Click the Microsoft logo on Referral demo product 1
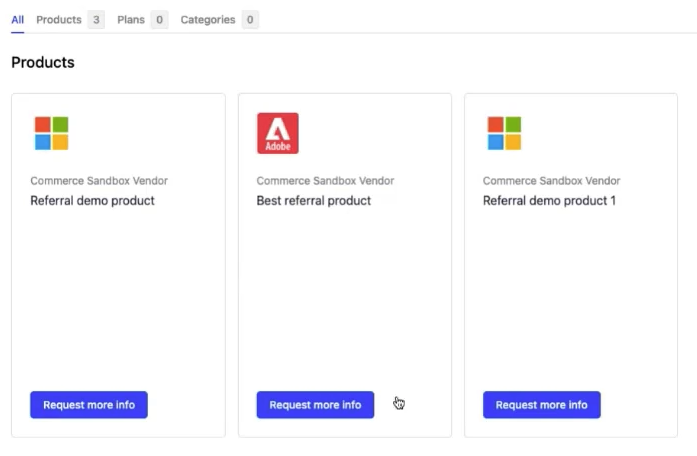Image resolution: width=697 pixels, height=456 pixels. (504, 133)
